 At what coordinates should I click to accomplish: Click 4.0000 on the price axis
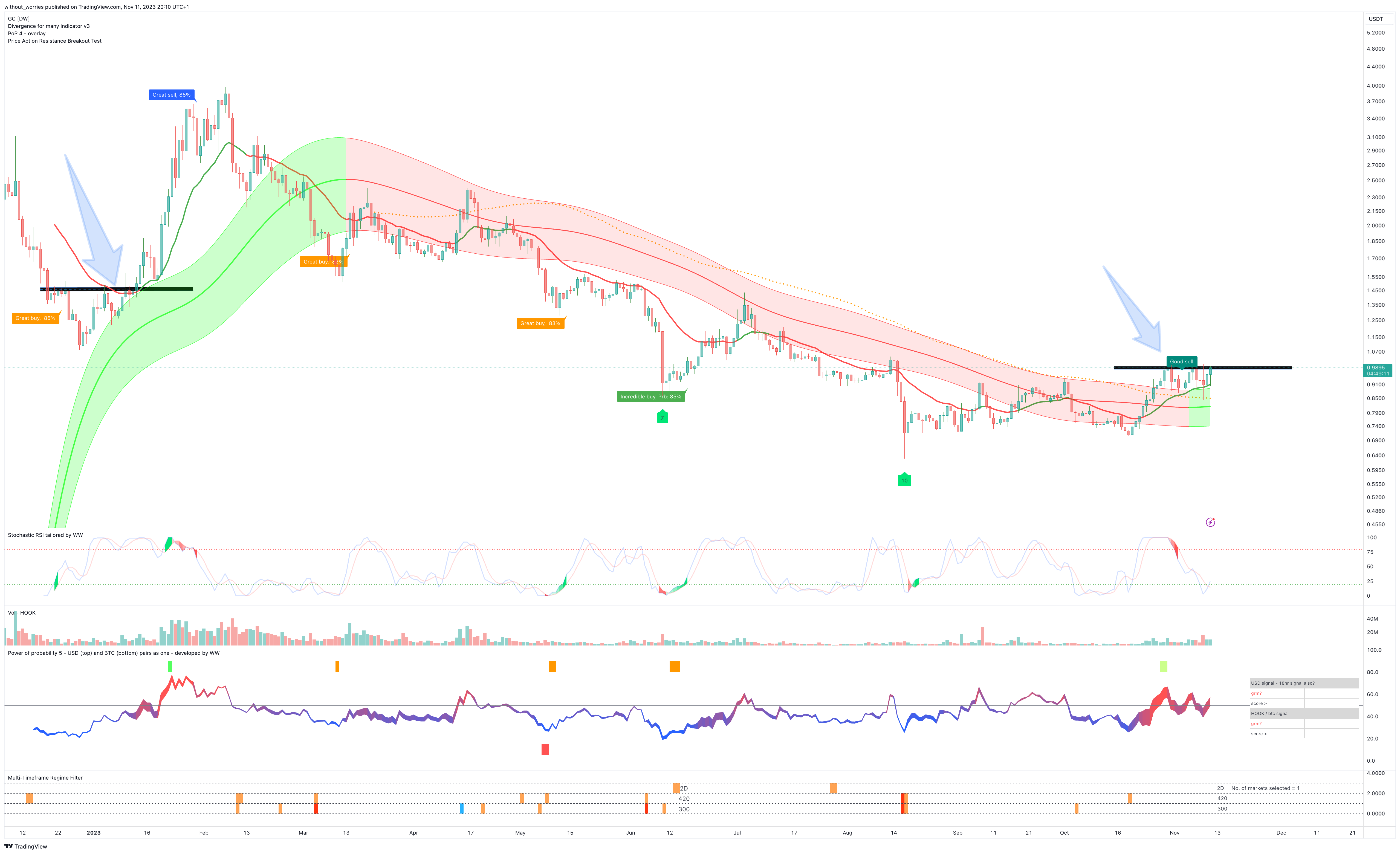click(x=1376, y=86)
